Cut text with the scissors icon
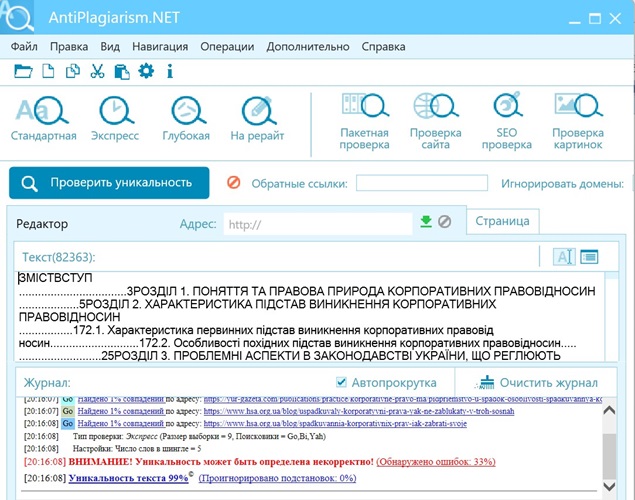 (97, 71)
